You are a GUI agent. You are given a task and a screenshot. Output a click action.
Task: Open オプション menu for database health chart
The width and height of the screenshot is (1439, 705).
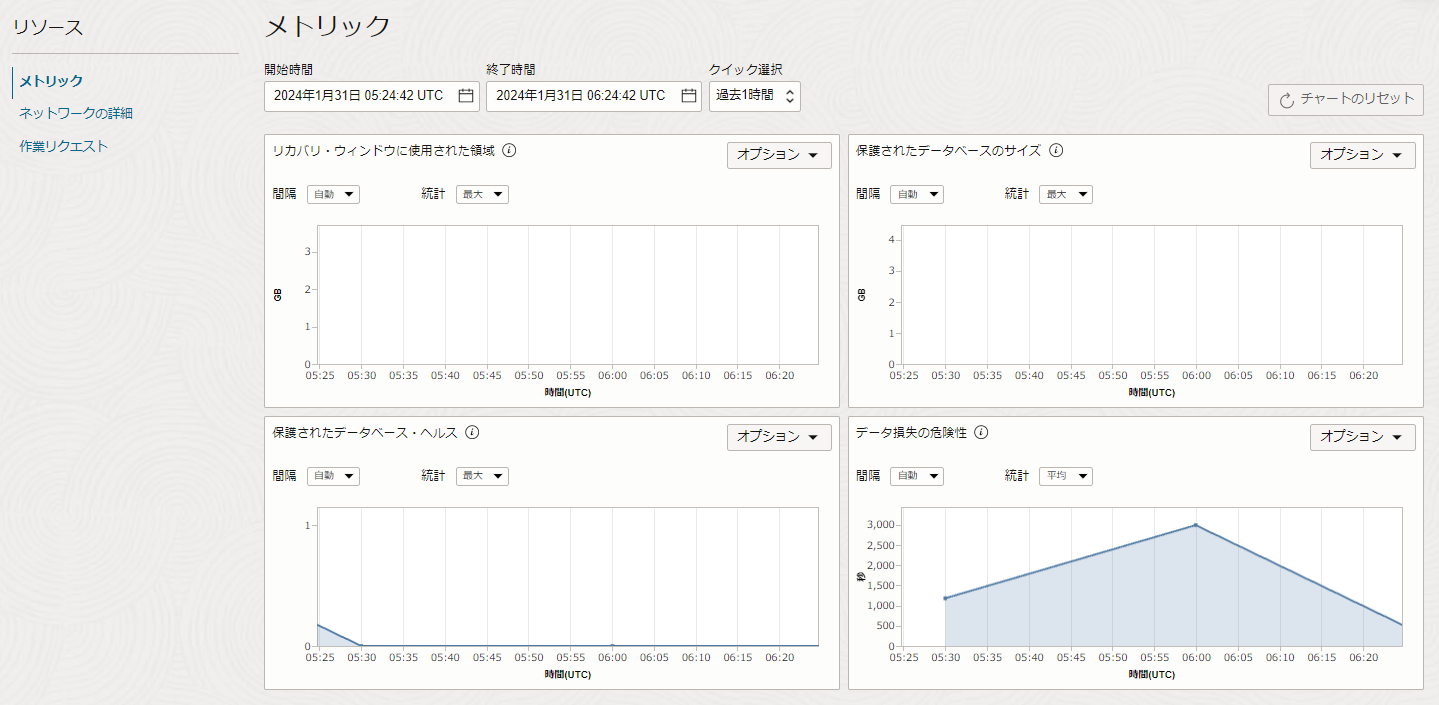(778, 437)
